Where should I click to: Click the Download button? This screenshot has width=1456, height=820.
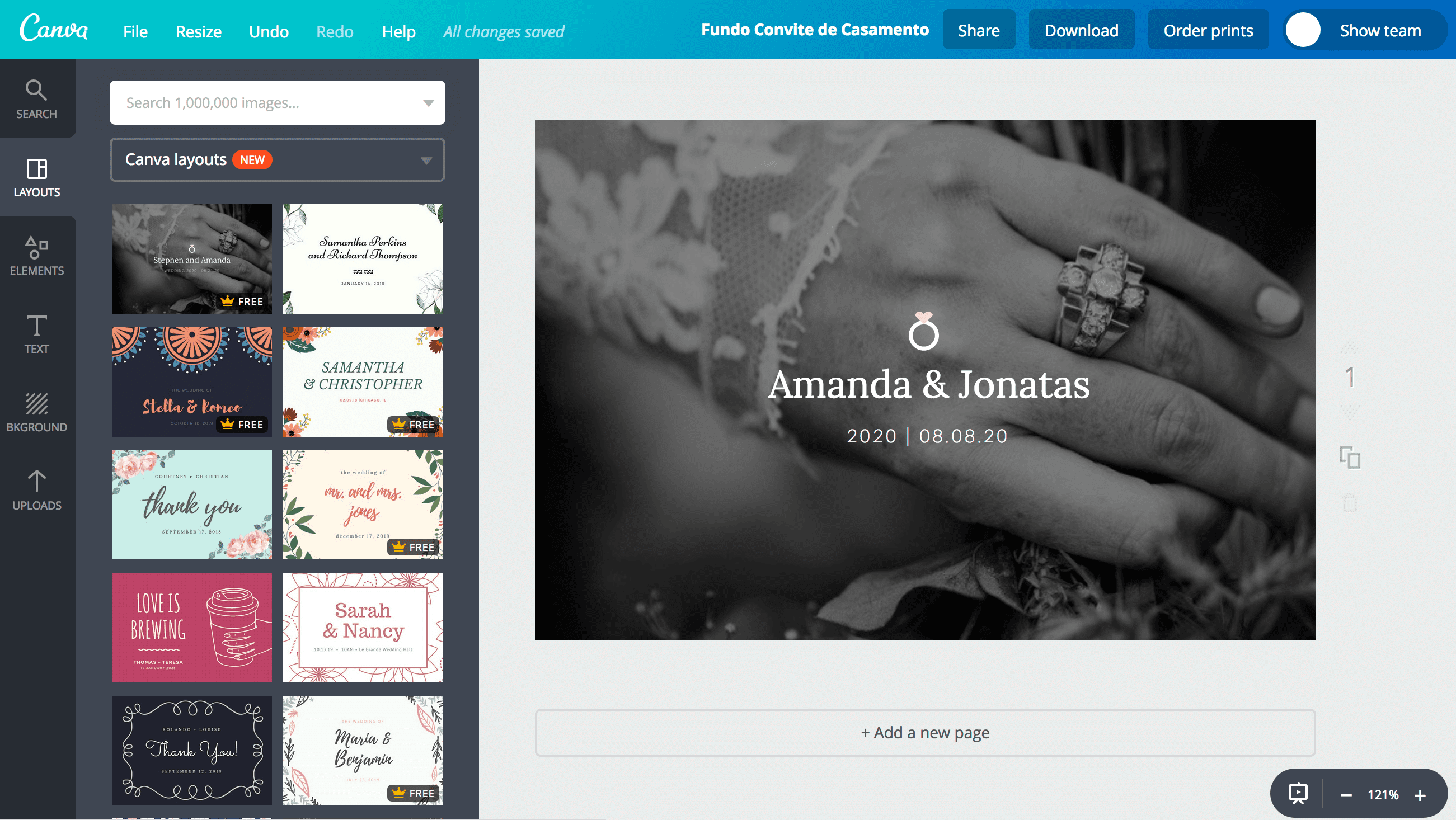tap(1081, 30)
